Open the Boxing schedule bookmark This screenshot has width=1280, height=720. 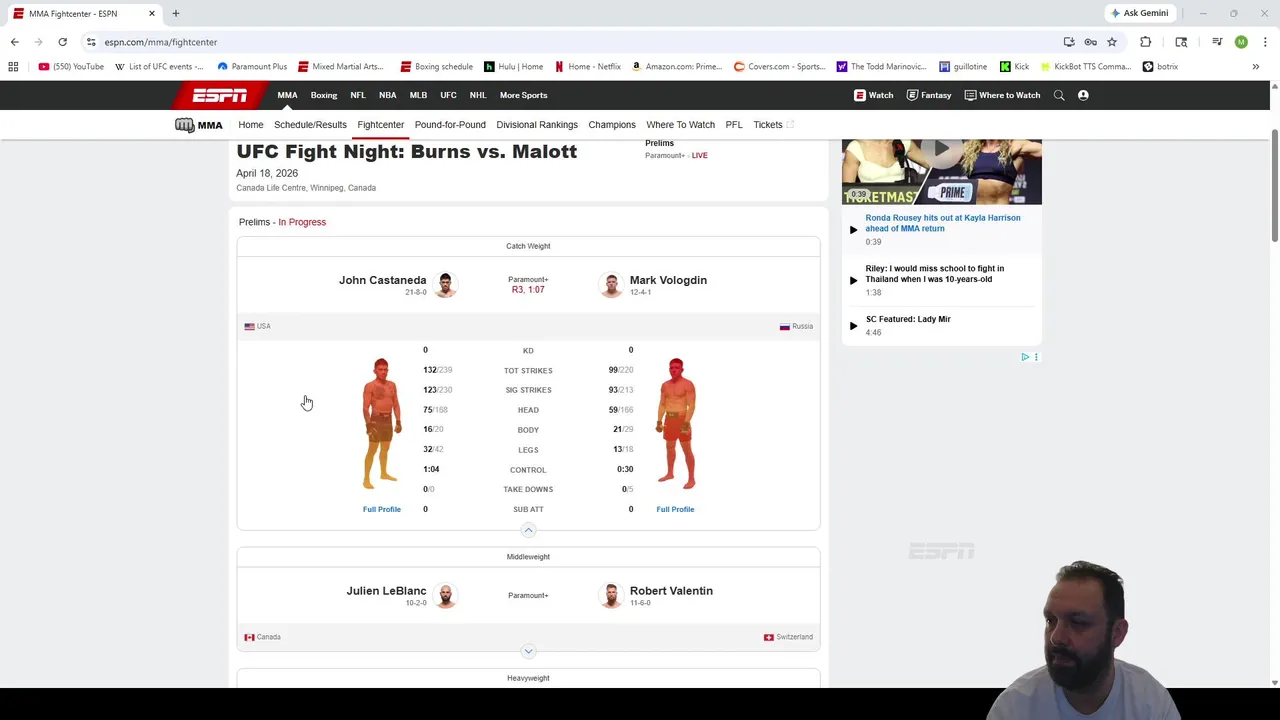pos(436,67)
